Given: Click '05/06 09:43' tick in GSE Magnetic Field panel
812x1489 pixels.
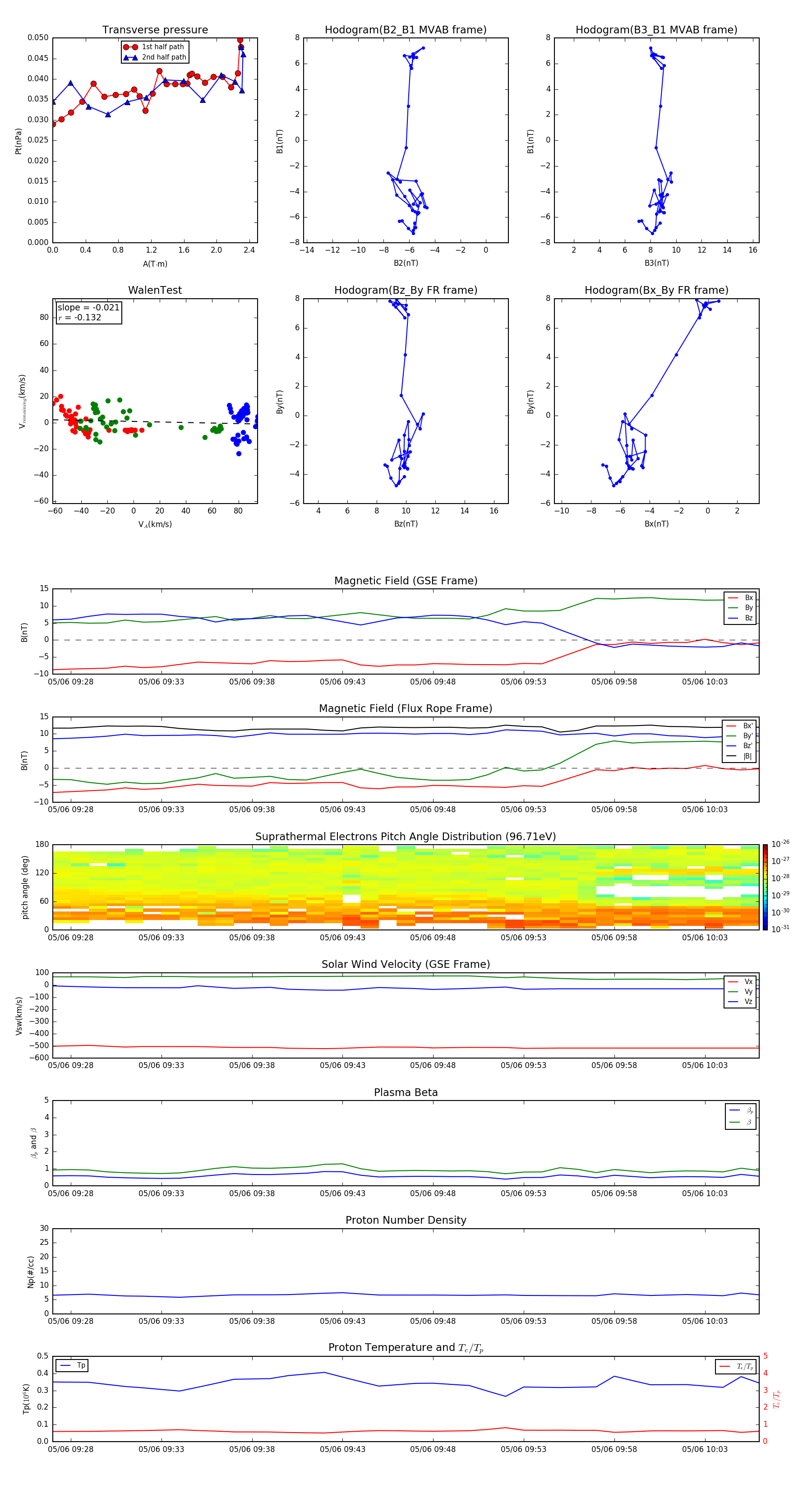Looking at the screenshot, I should click(342, 682).
